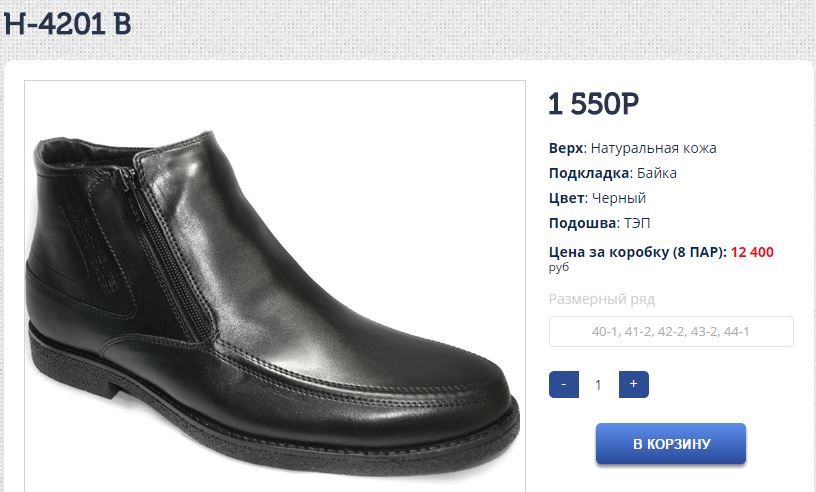Select the size range field 40-1, 41-2

pos(671,331)
